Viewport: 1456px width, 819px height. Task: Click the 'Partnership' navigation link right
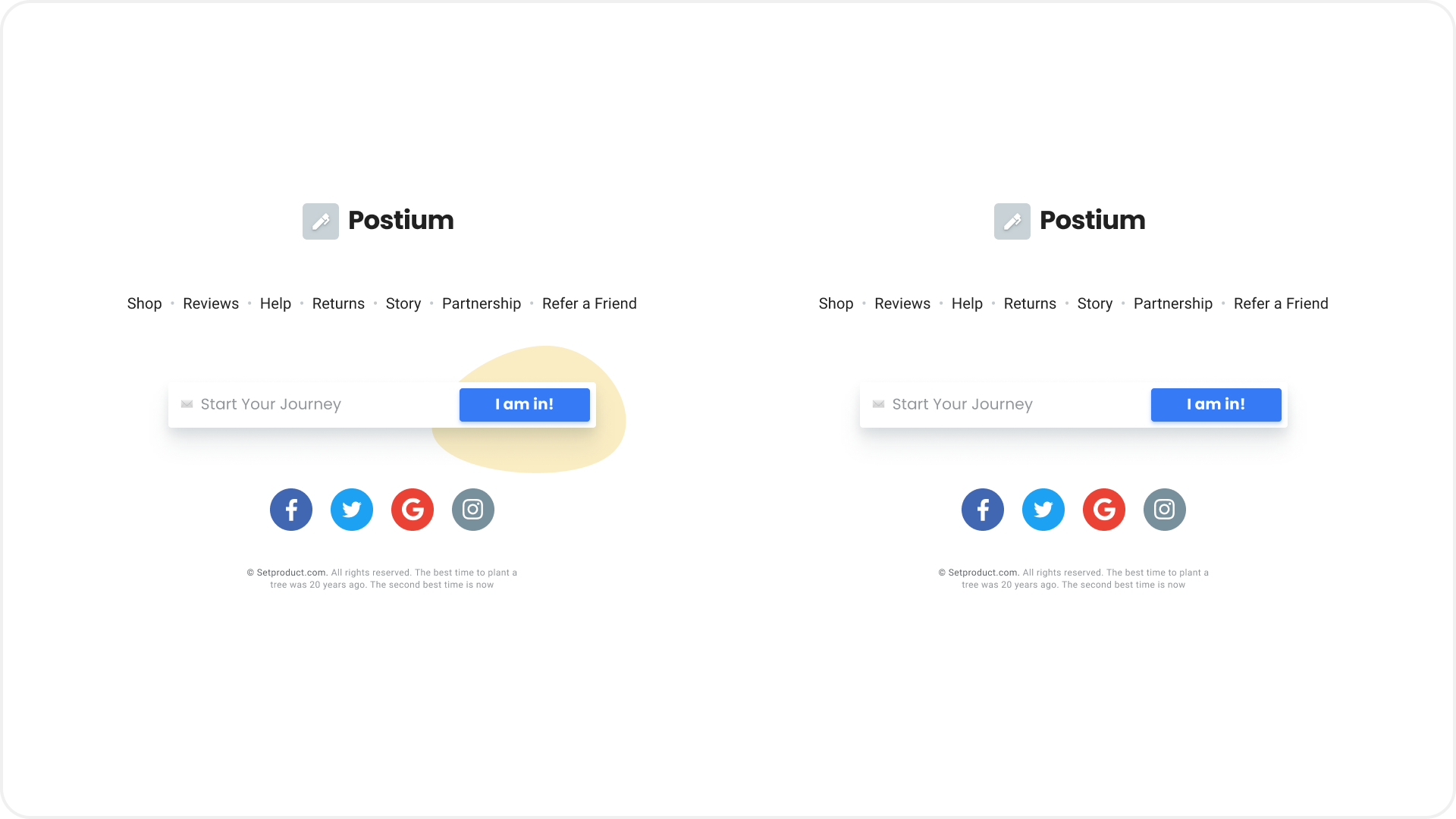(1173, 303)
